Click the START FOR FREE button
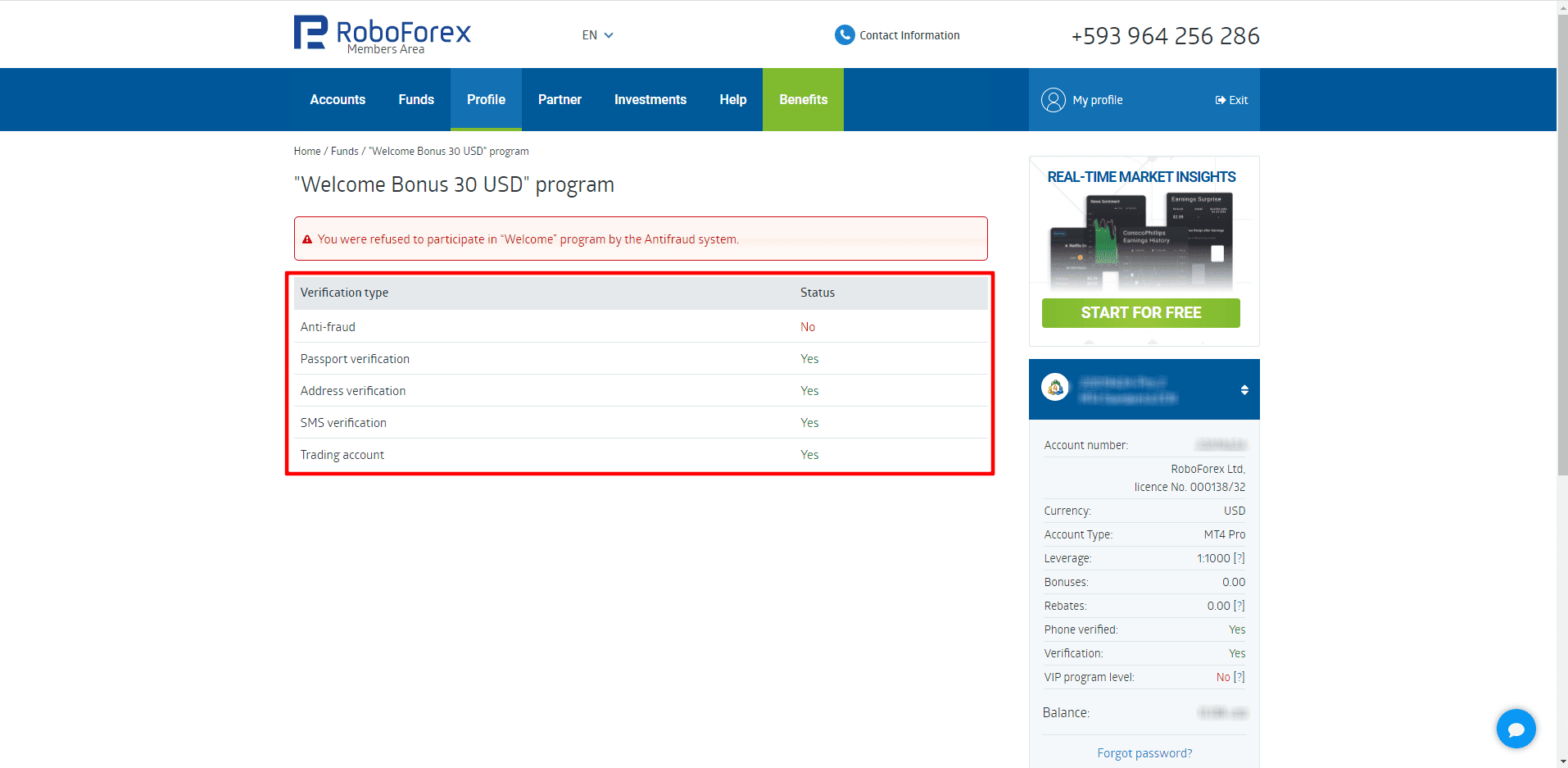 pos(1140,313)
